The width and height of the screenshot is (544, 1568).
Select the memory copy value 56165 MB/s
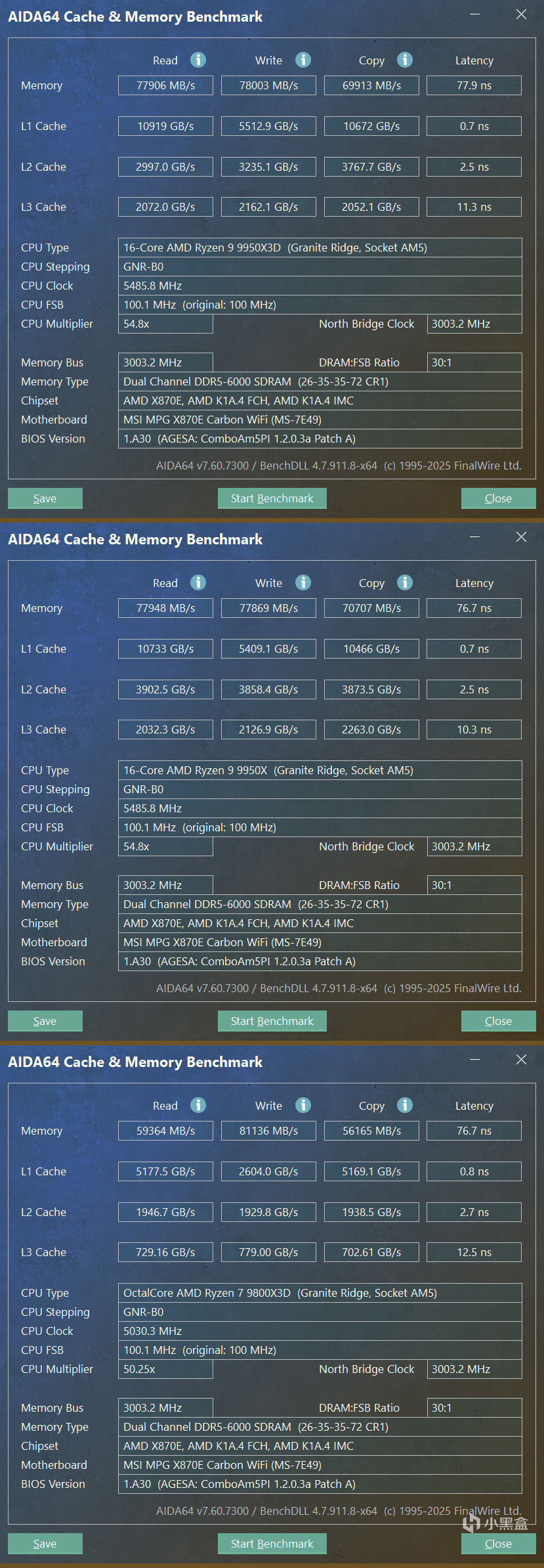pos(371,1131)
